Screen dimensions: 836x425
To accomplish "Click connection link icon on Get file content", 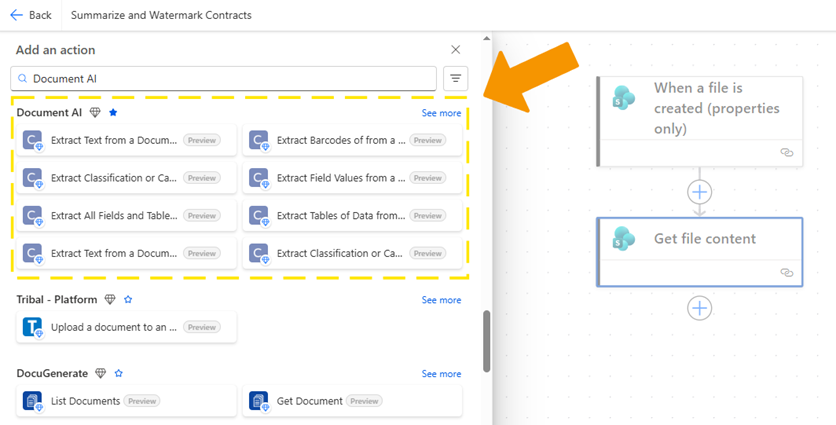I will click(786, 272).
